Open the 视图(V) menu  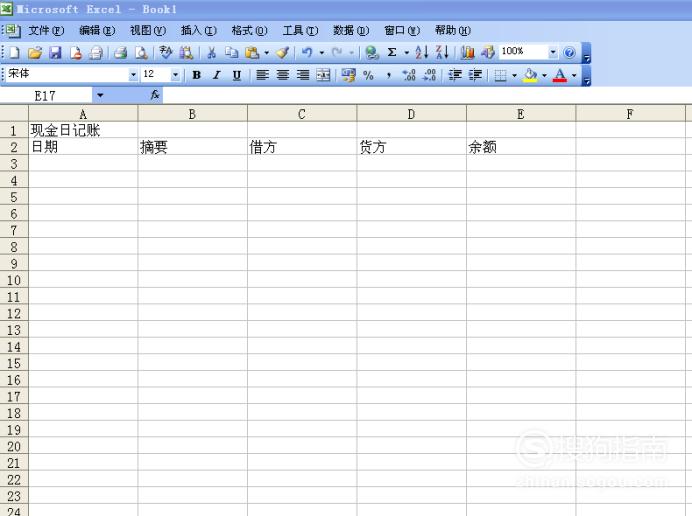click(x=147, y=30)
